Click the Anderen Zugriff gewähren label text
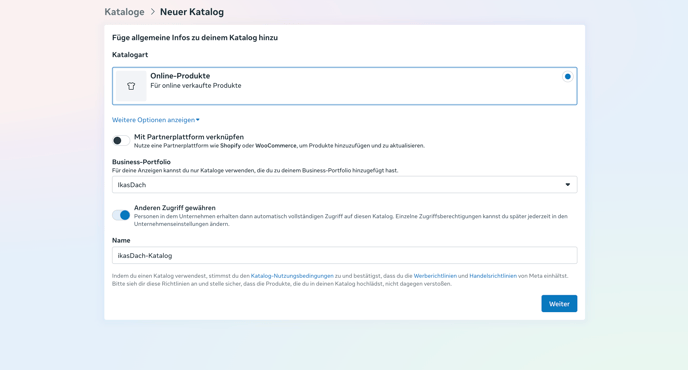Image resolution: width=688 pixels, height=370 pixels. (x=175, y=208)
